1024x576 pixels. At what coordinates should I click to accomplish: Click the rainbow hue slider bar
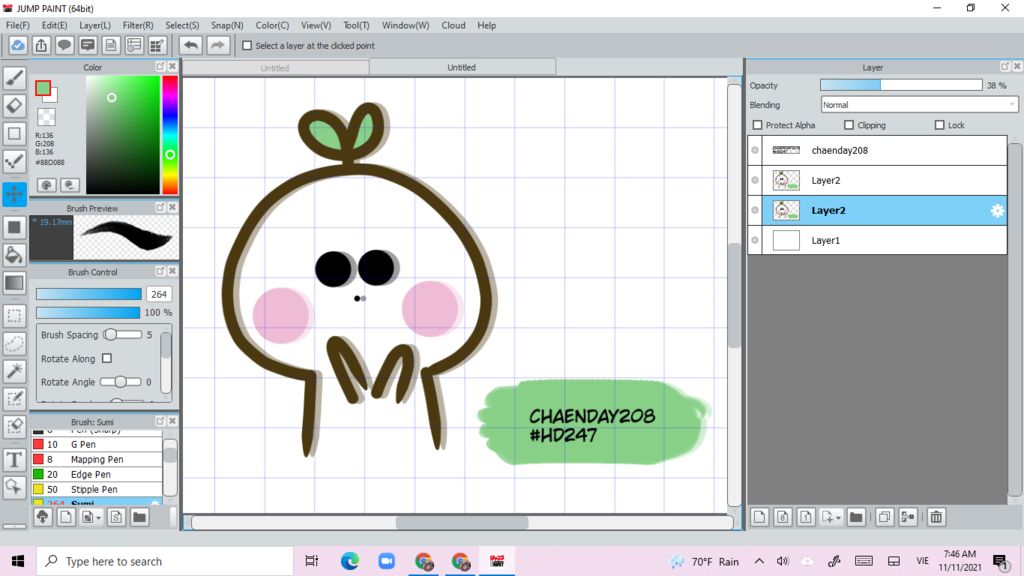pos(170,134)
